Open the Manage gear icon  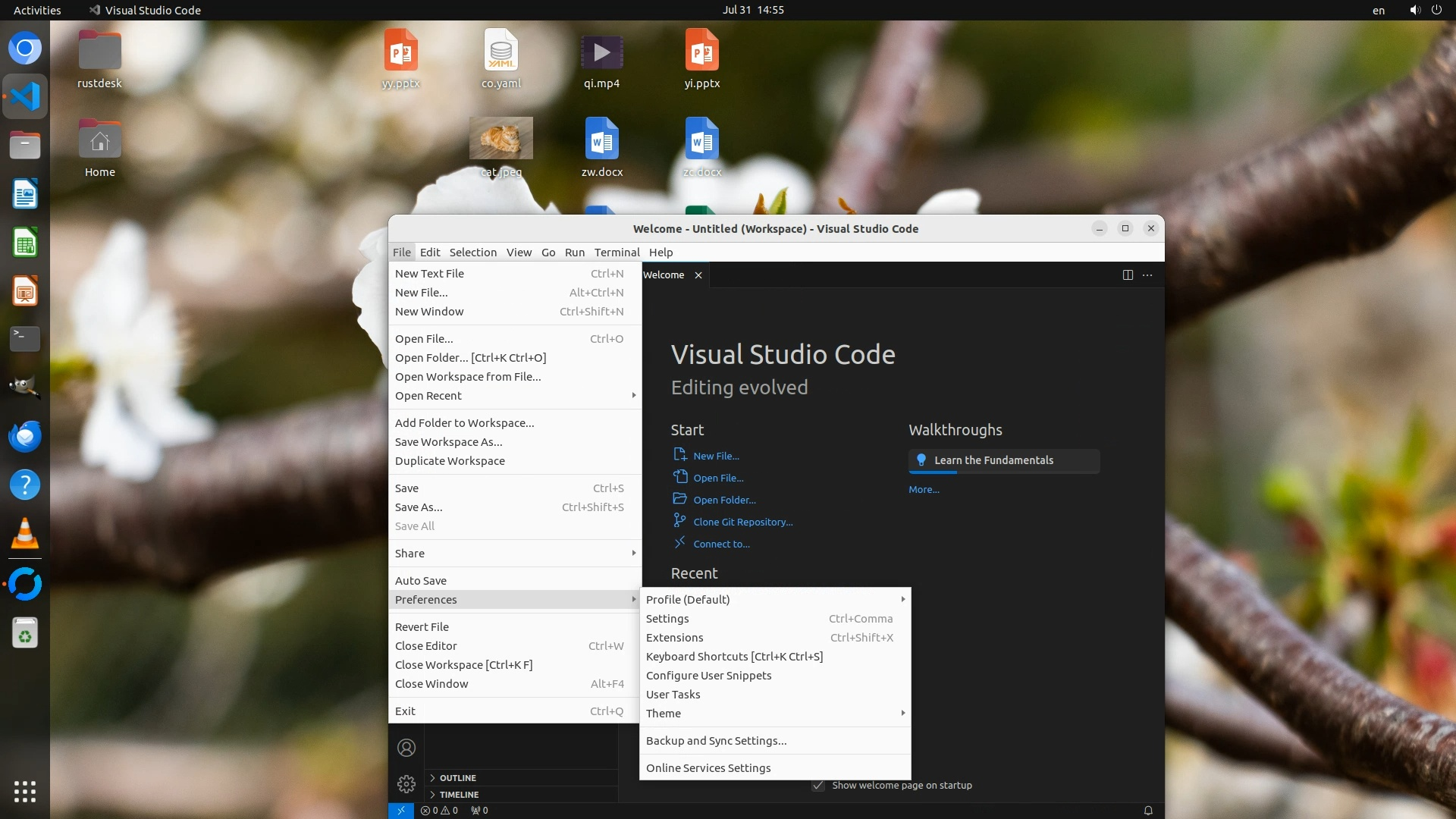pyautogui.click(x=406, y=783)
